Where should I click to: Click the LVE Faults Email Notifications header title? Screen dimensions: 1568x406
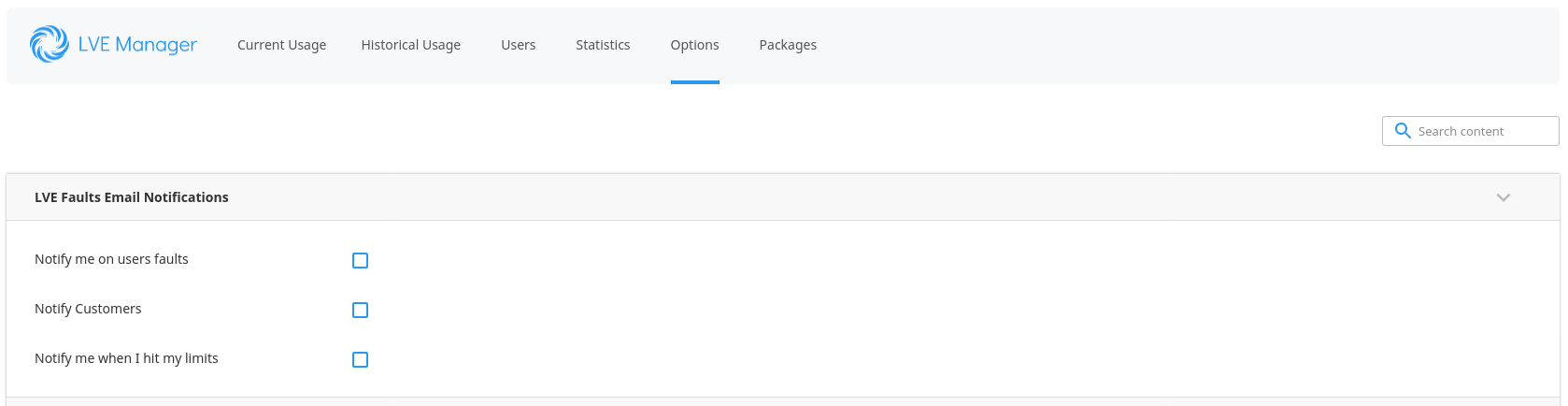[x=132, y=197]
